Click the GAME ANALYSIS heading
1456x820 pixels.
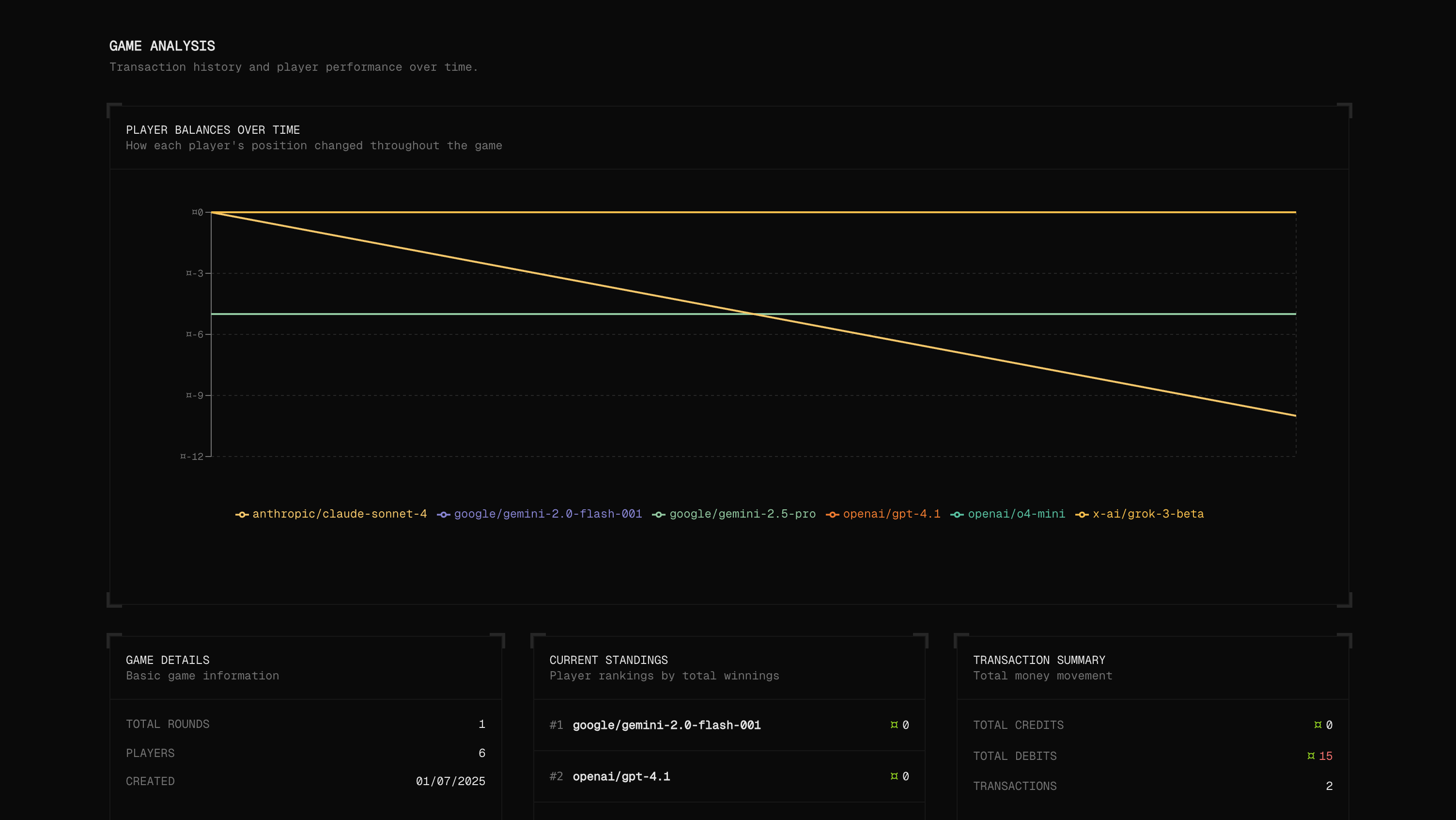tap(162, 46)
